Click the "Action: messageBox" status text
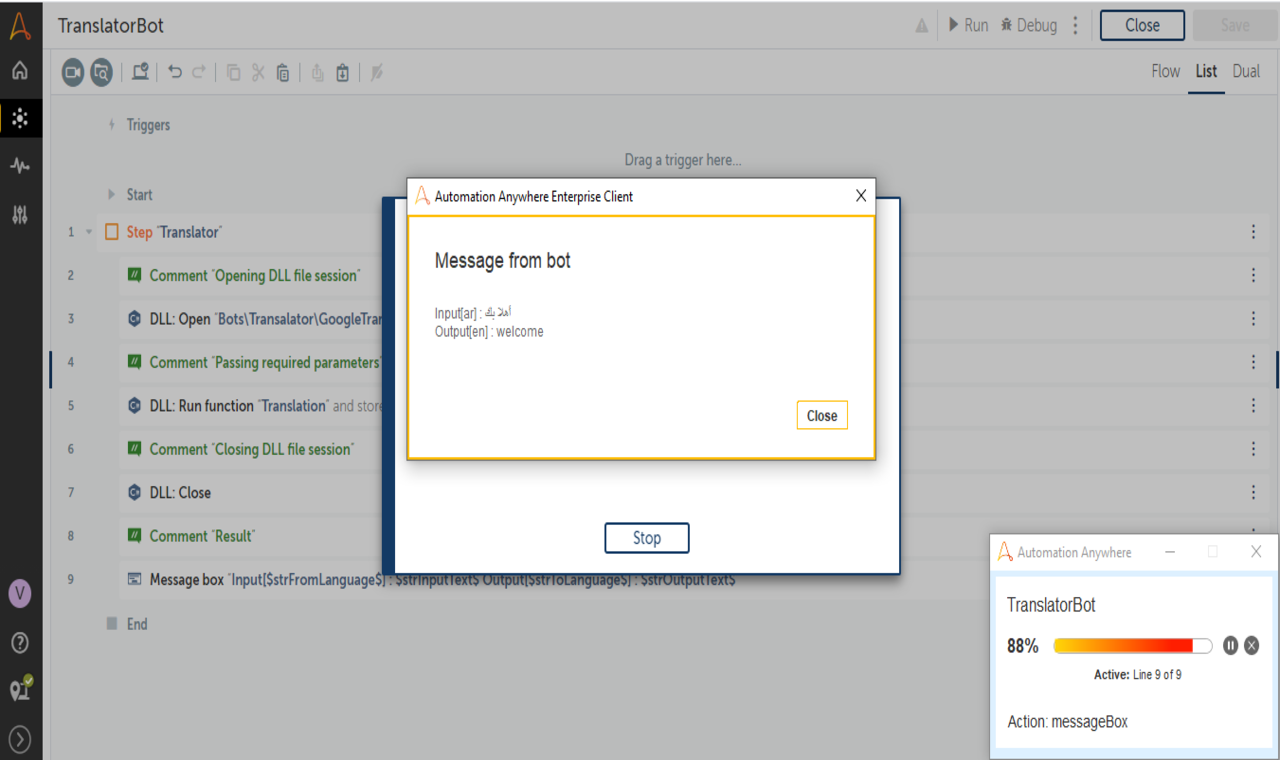This screenshot has width=1280, height=760. coord(1068,722)
